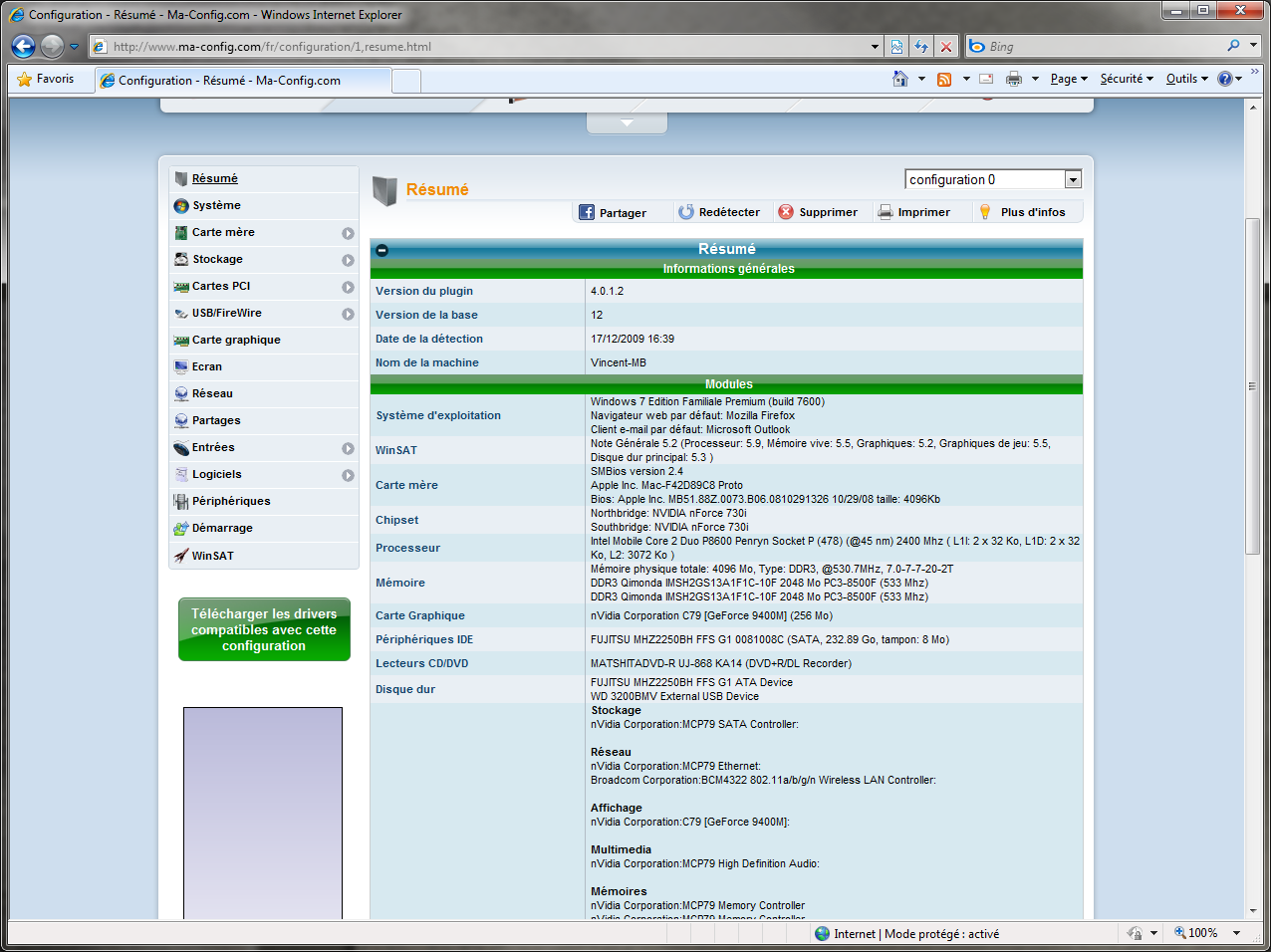1271x952 pixels.
Task: Click the Bing search magnifier icon
Action: tap(1233, 46)
